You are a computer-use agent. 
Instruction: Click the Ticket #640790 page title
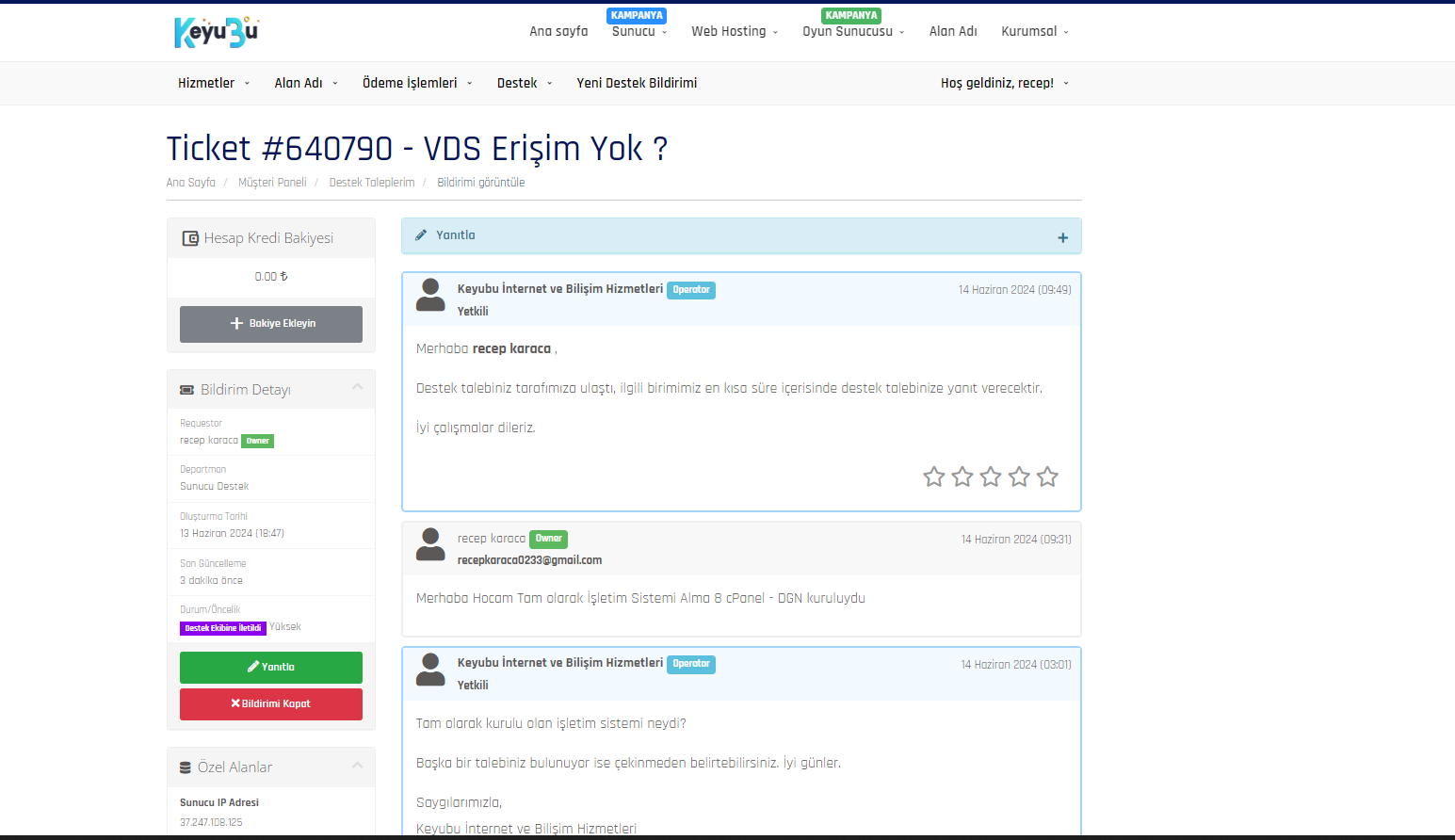tap(417, 149)
